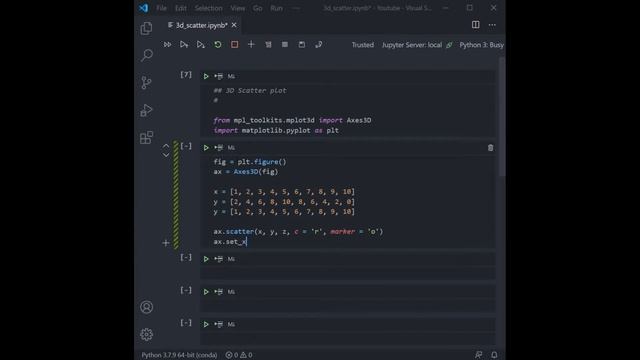The height and width of the screenshot is (360, 640).
Task: Open the File menu
Action: [161, 8]
